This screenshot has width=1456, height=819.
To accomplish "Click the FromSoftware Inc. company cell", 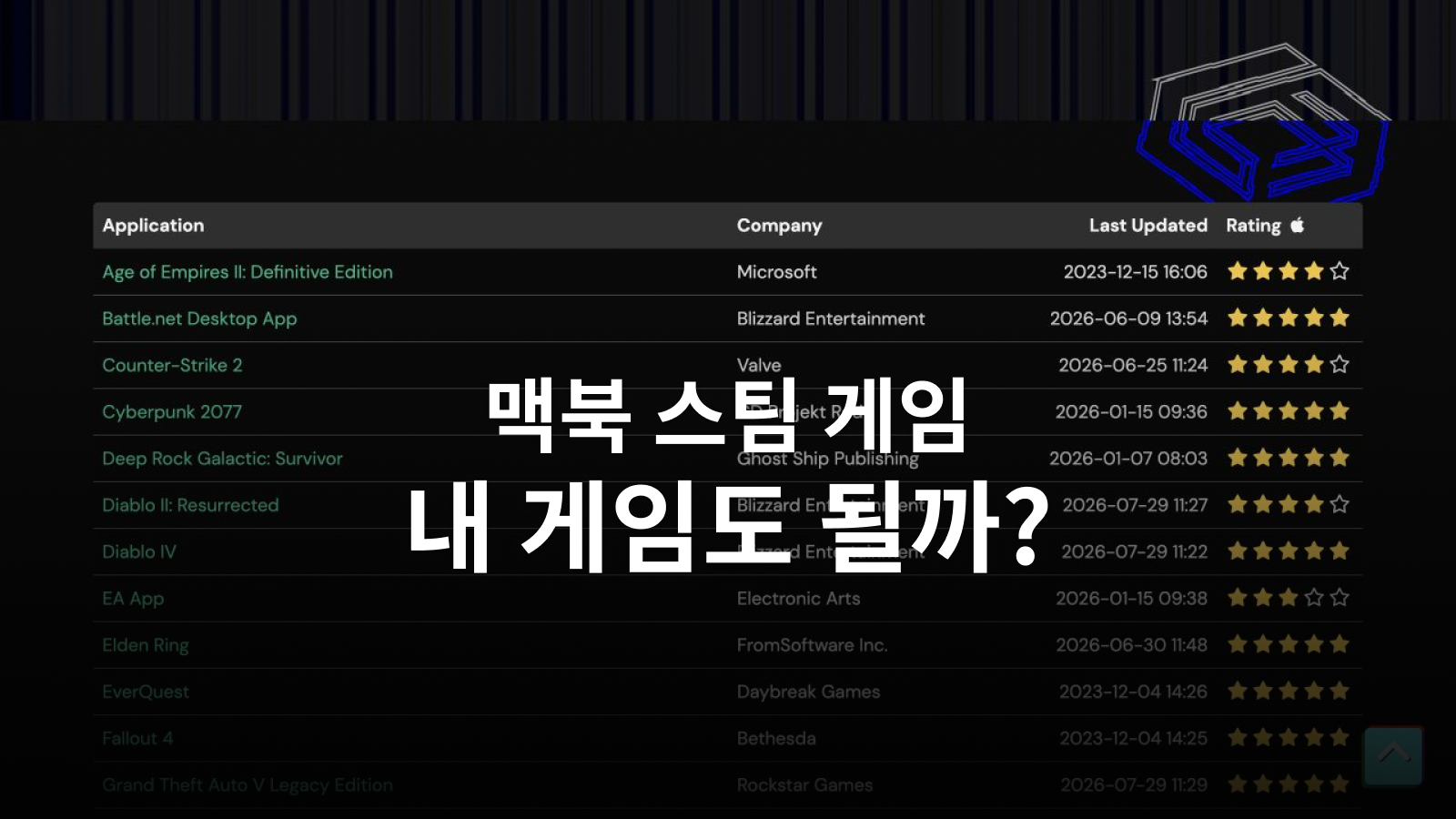I will [x=812, y=645].
